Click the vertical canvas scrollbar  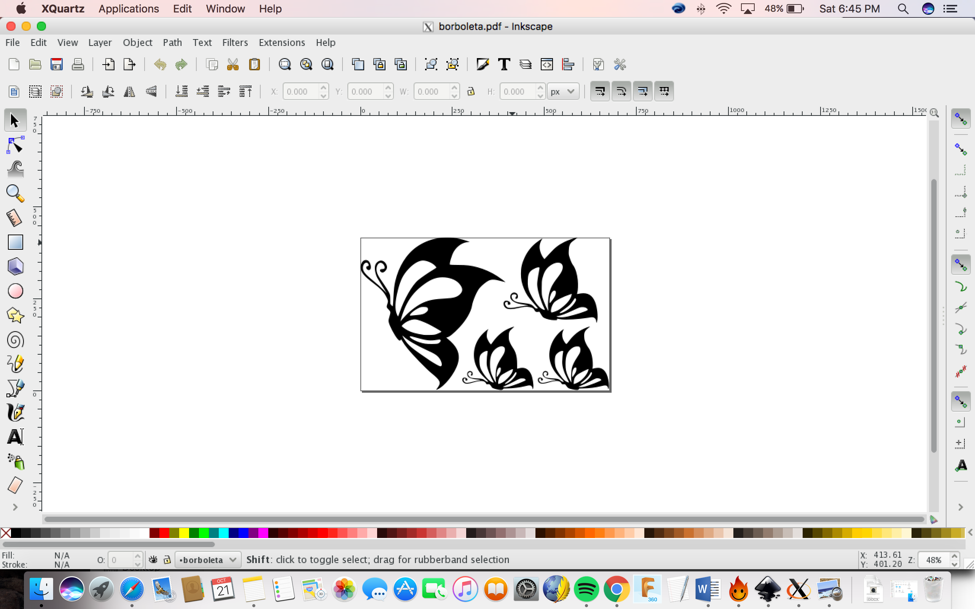tap(933, 315)
